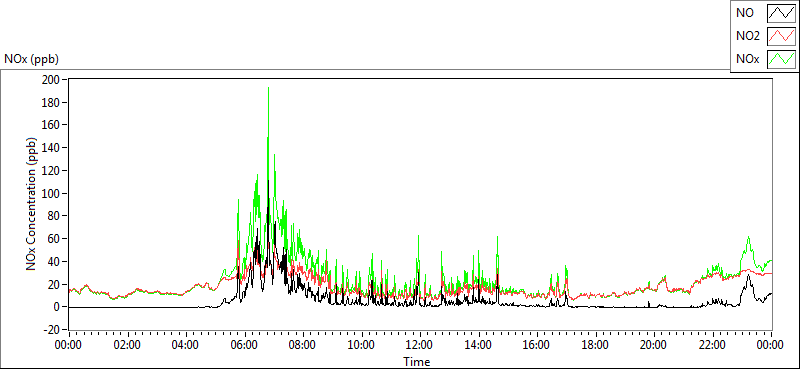The image size is (800, 369).
Task: Click the NOx green line legend icon
Action: point(781,59)
